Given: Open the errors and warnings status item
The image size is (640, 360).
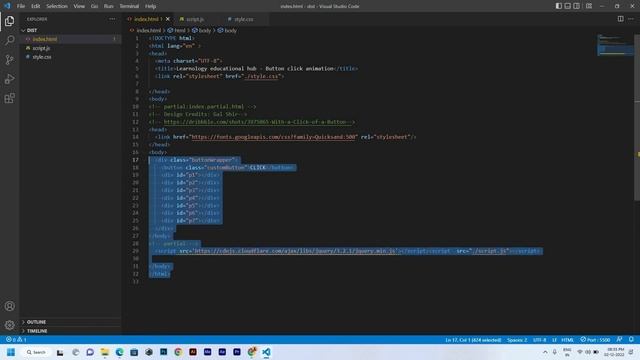Looking at the screenshot, I should pos(16,340).
